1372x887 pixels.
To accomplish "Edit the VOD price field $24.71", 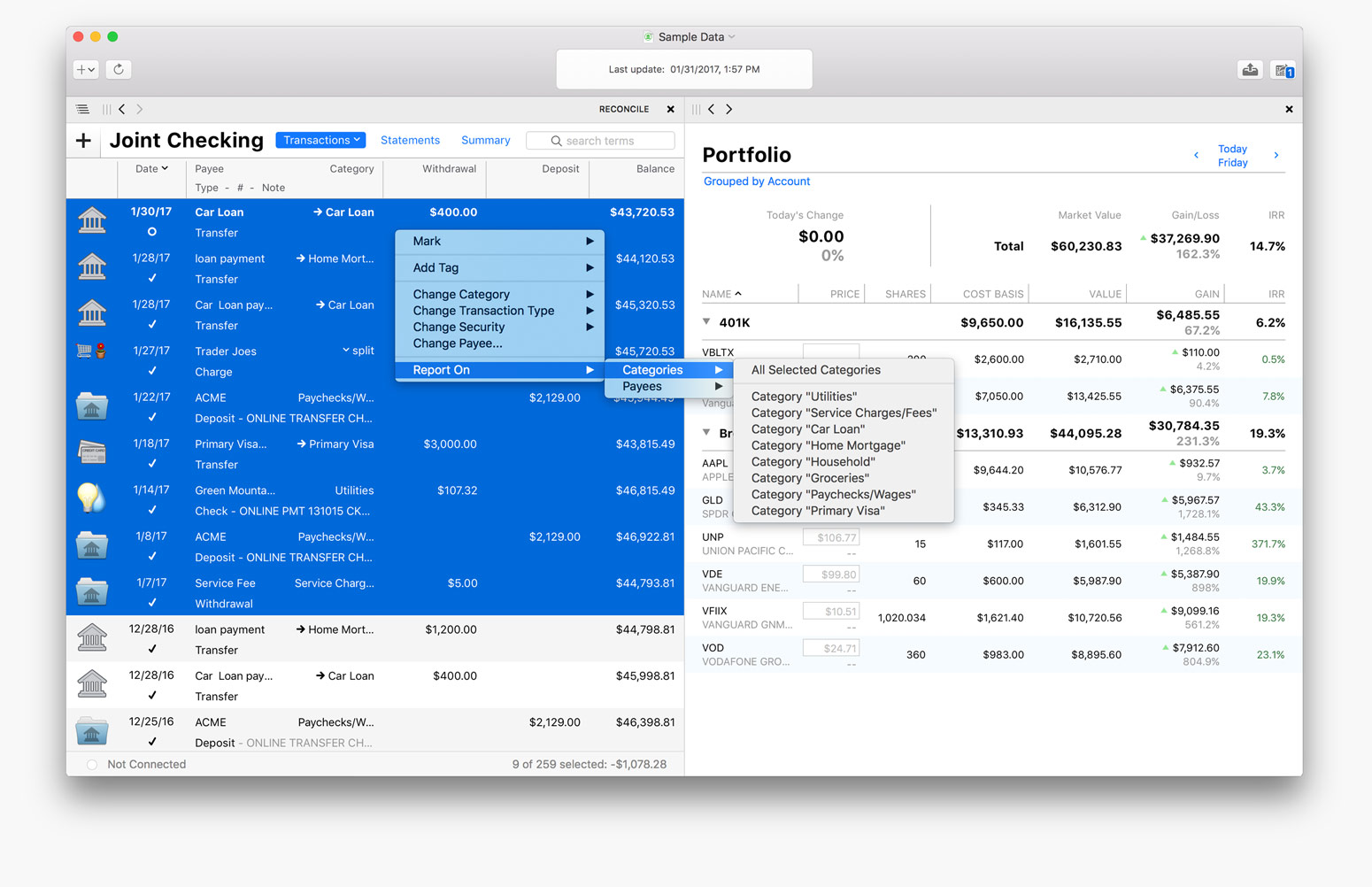I will 831,648.
